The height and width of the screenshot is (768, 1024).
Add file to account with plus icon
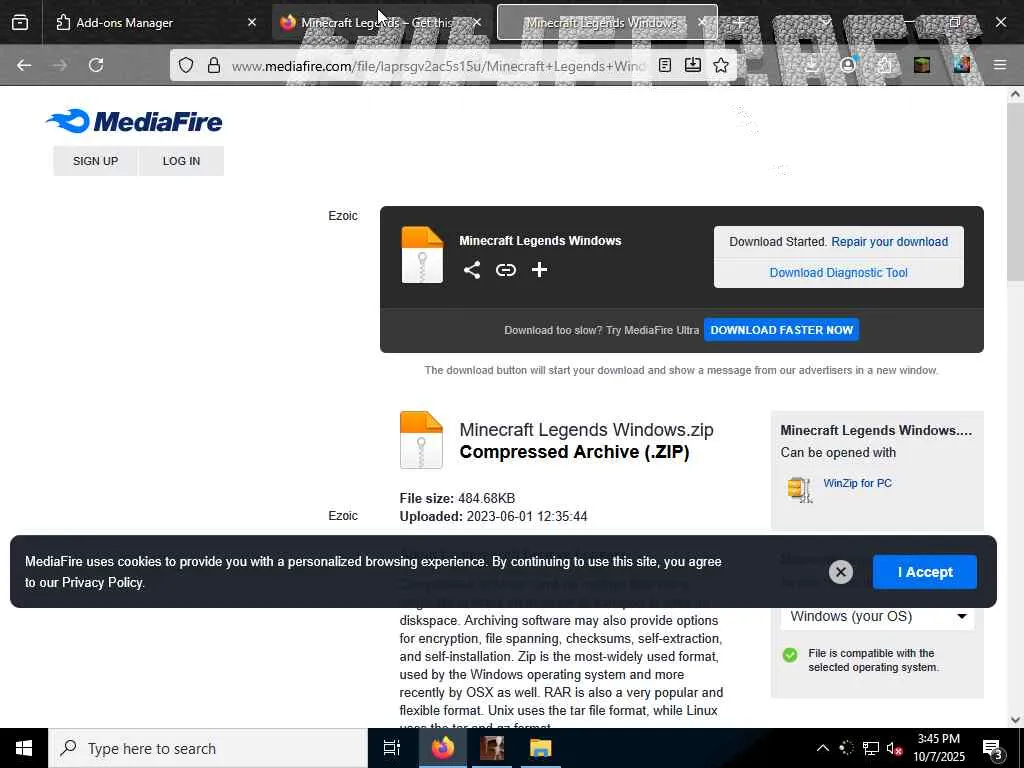[x=539, y=270]
